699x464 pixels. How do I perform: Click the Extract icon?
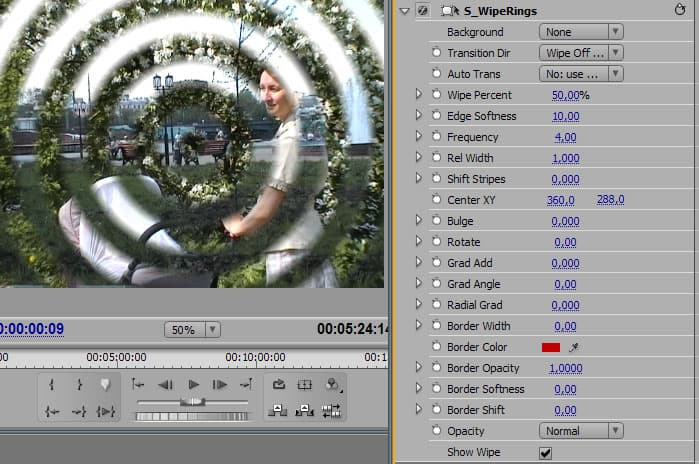(304, 411)
